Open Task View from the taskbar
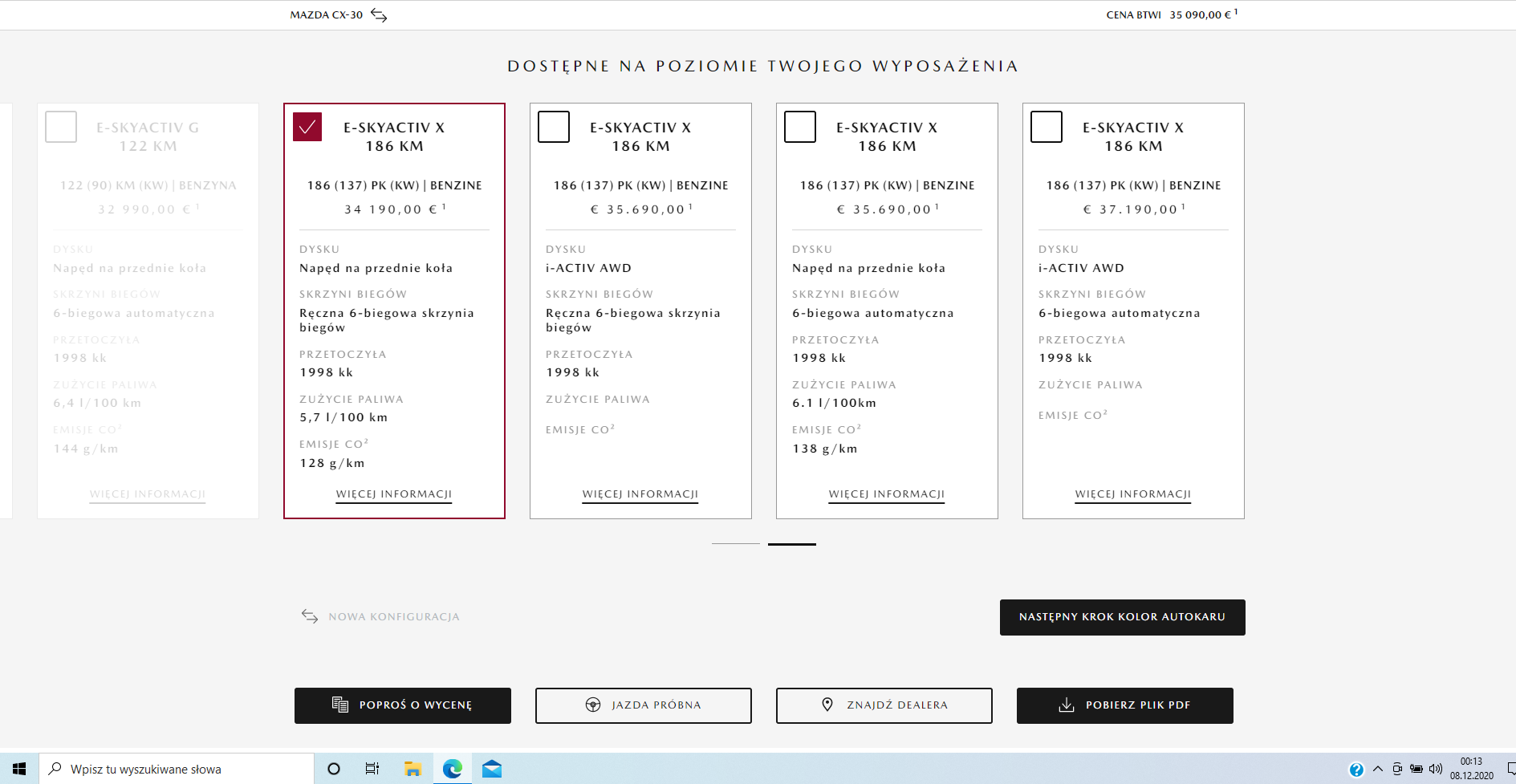The width and height of the screenshot is (1516, 784). pos(372,769)
